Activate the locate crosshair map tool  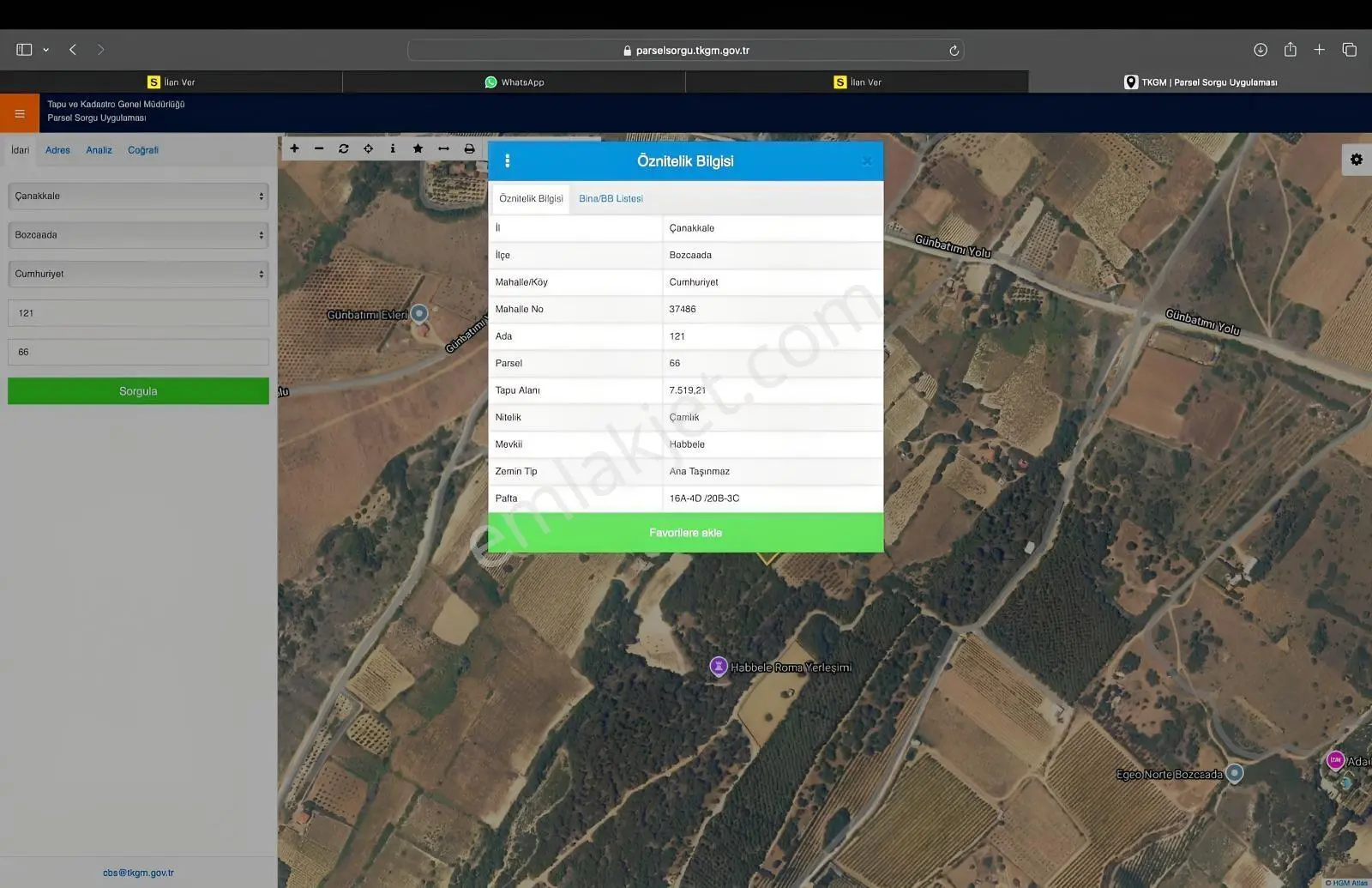(x=369, y=148)
